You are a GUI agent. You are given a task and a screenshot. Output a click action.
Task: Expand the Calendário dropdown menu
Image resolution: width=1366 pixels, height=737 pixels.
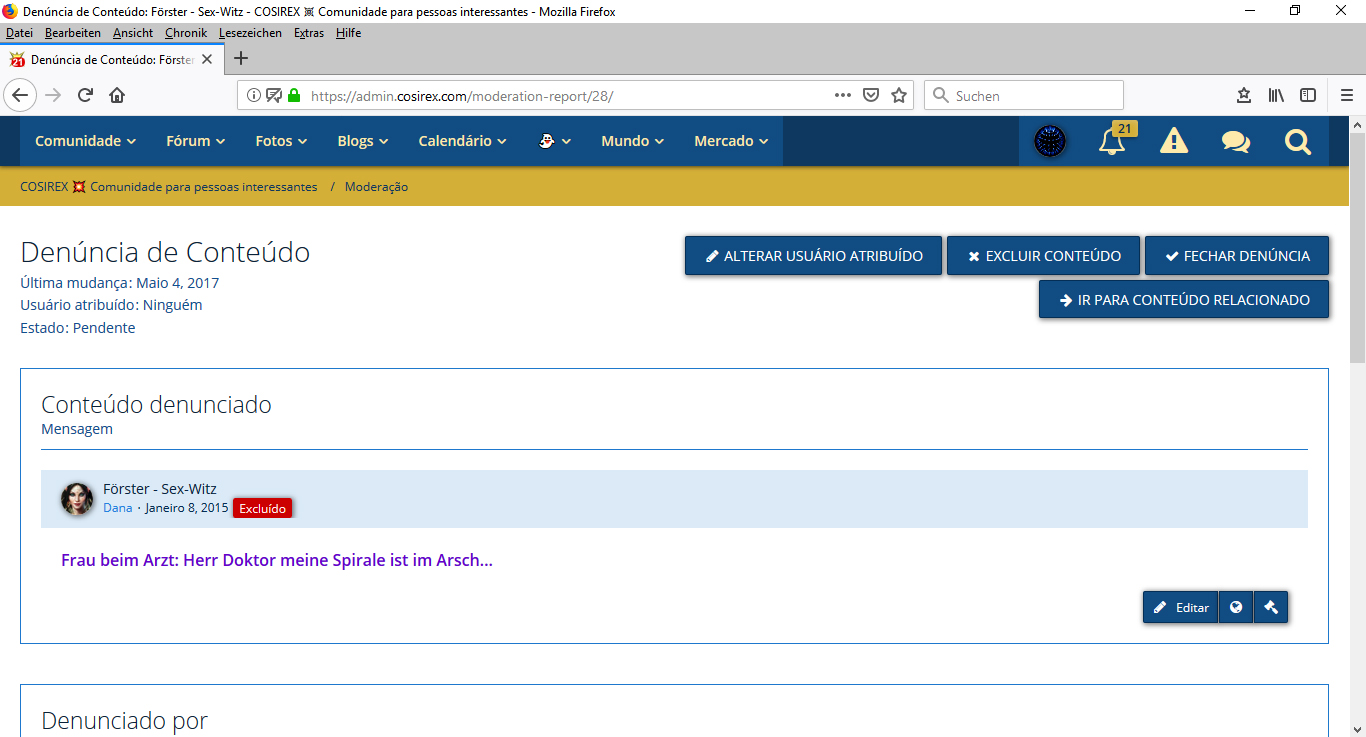(x=462, y=141)
